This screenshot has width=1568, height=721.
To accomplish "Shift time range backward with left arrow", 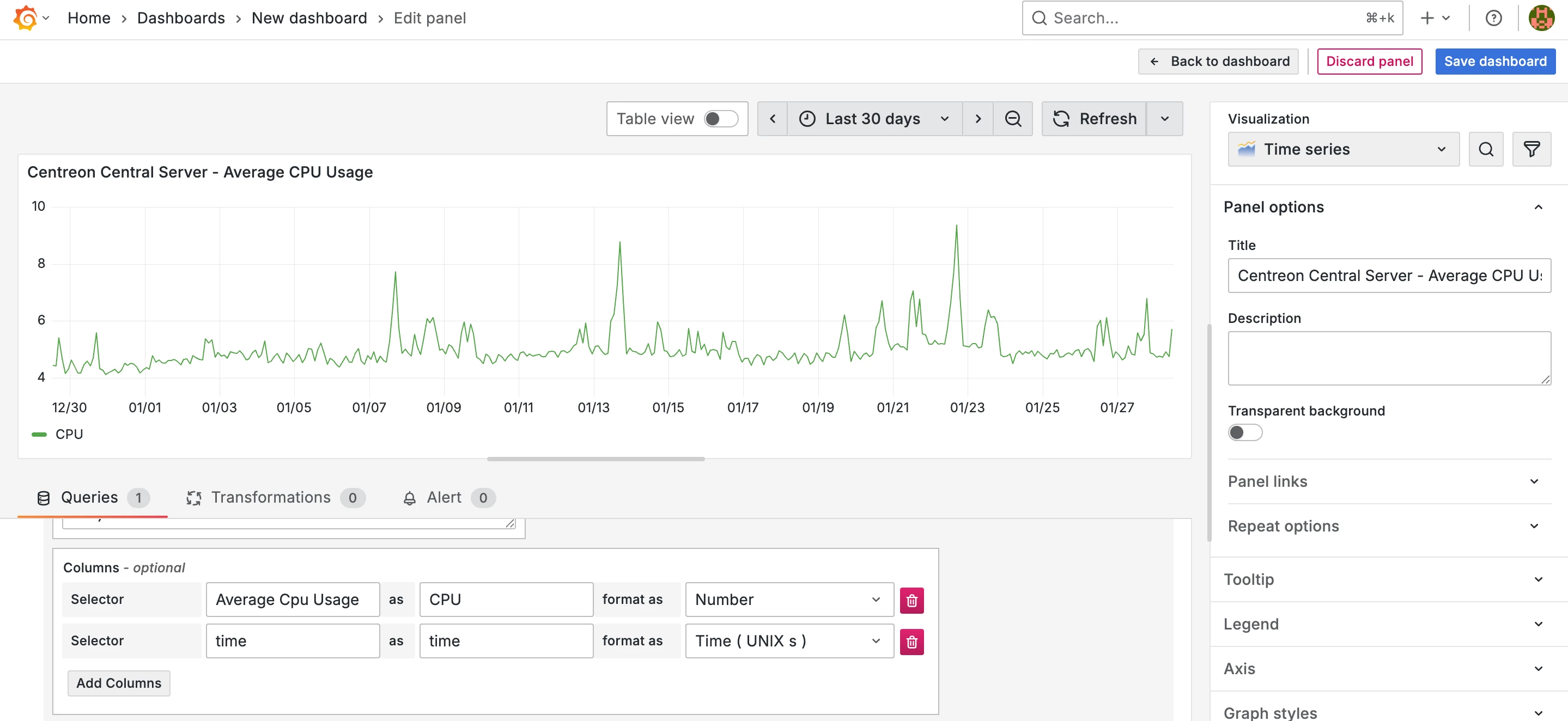I will 773,119.
